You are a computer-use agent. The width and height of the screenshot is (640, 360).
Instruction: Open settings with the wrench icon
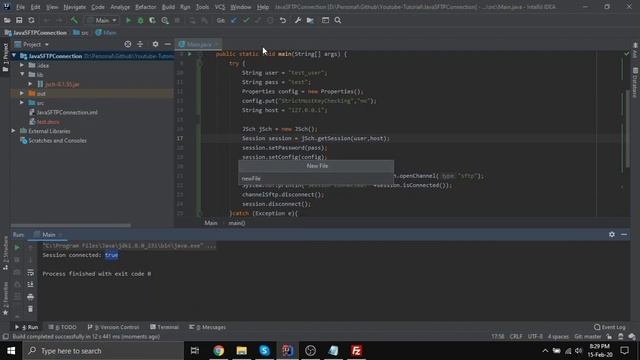pos(298,20)
